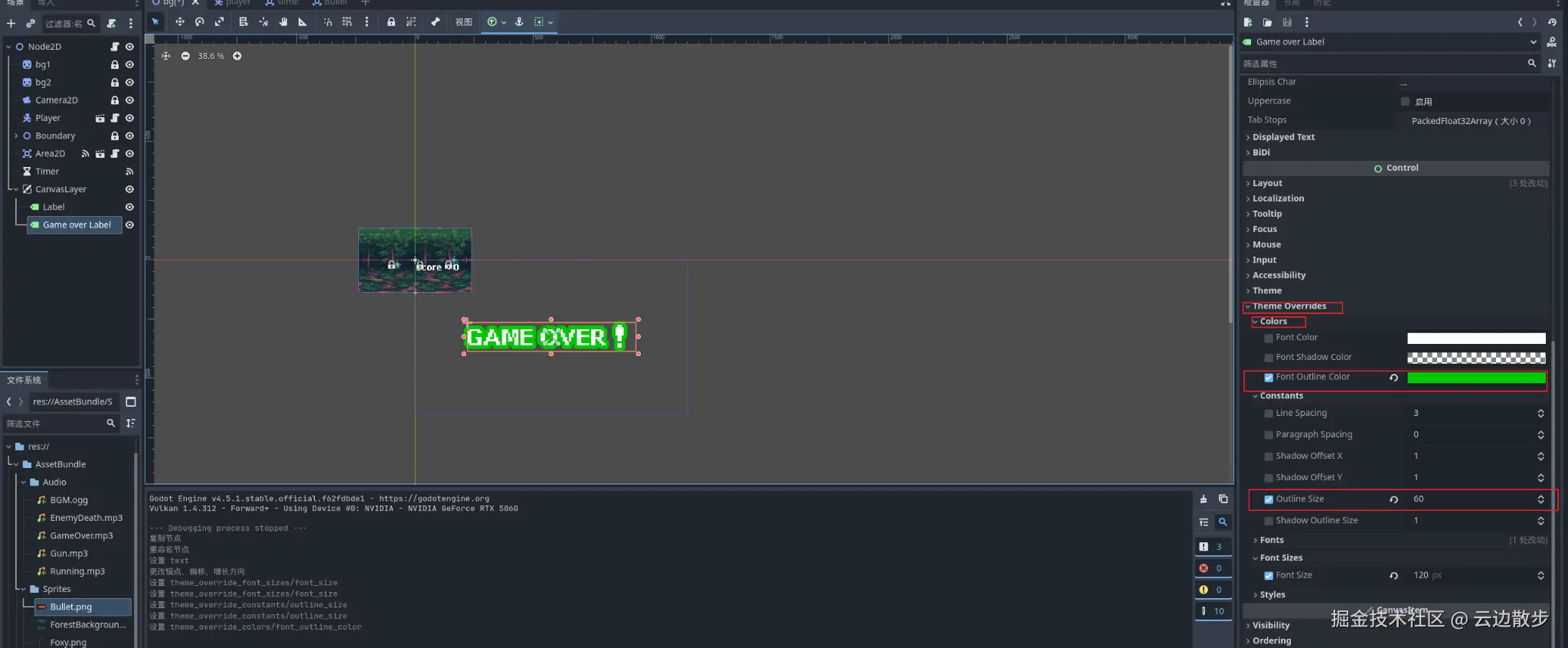Toggle the error messages filter button
This screenshot has height=648, width=1568.
coord(1213,568)
